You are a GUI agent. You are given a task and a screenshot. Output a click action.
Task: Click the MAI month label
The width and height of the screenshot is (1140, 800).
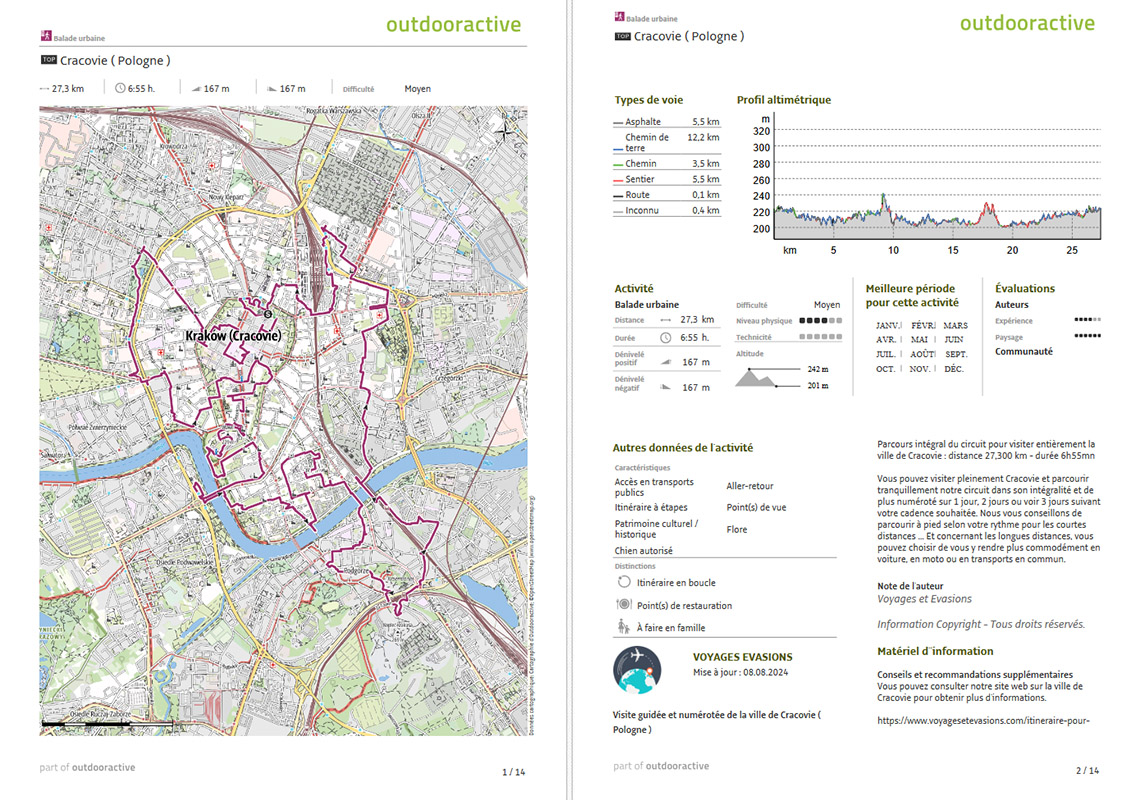point(919,340)
